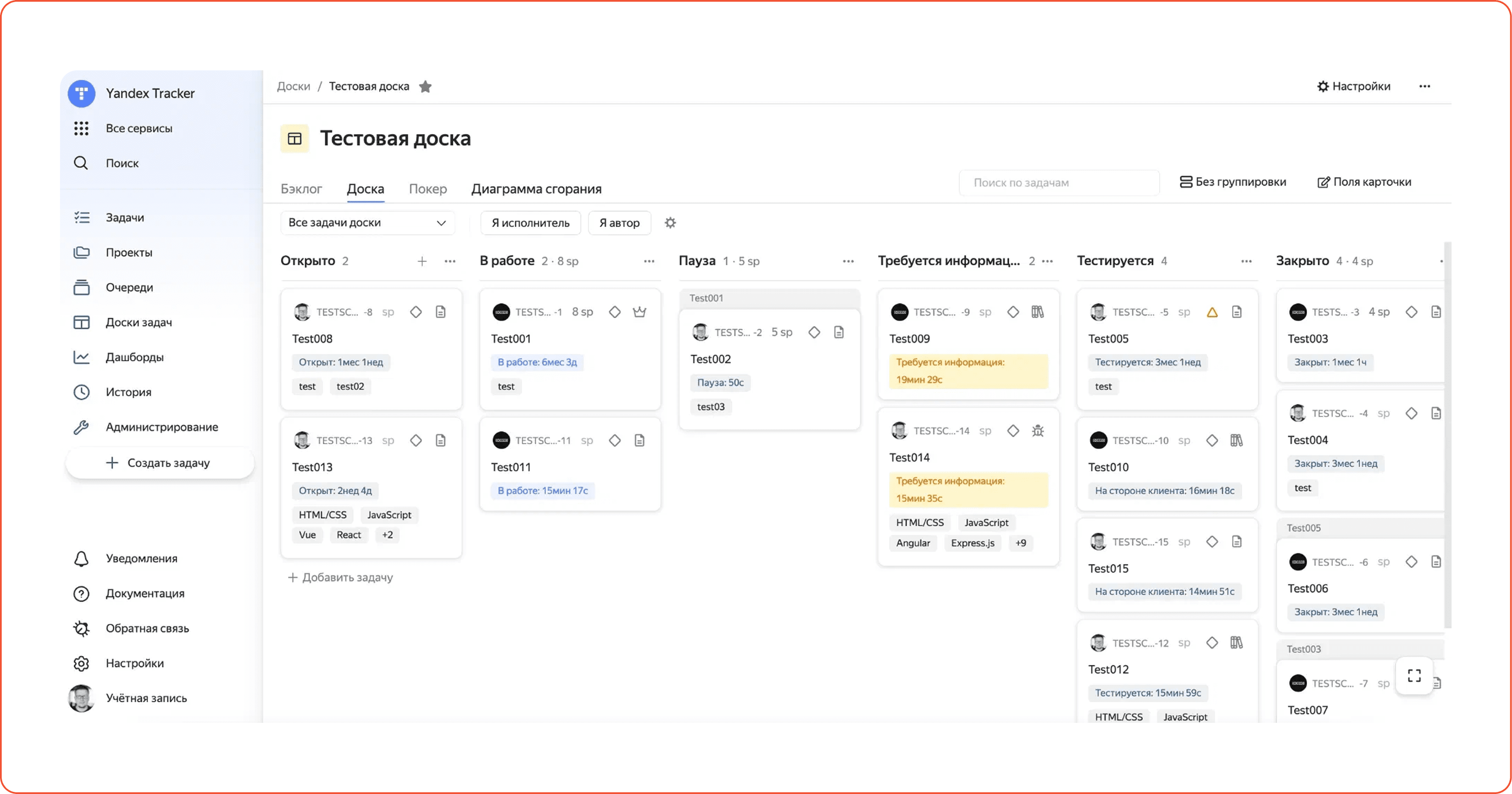The image size is (1512, 794).
Task: Toggle the Я автор filter
Action: (619, 223)
